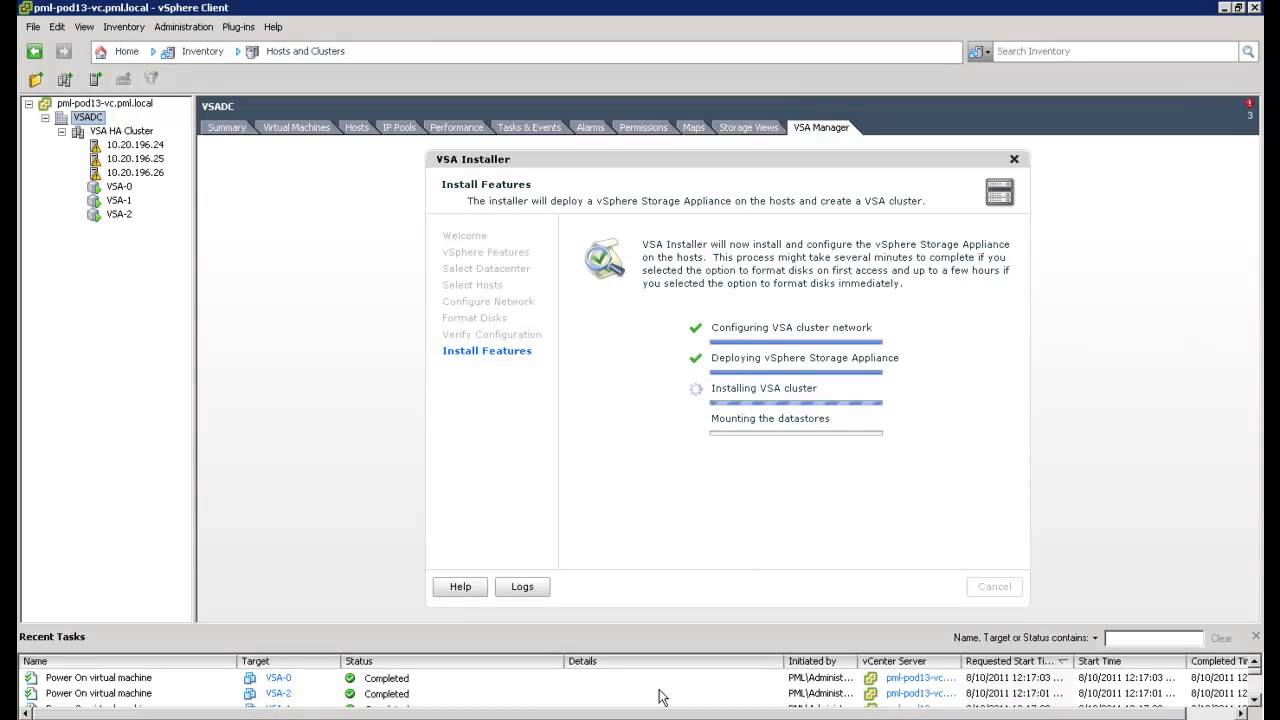Click the Search Inventory input field

click(1115, 52)
